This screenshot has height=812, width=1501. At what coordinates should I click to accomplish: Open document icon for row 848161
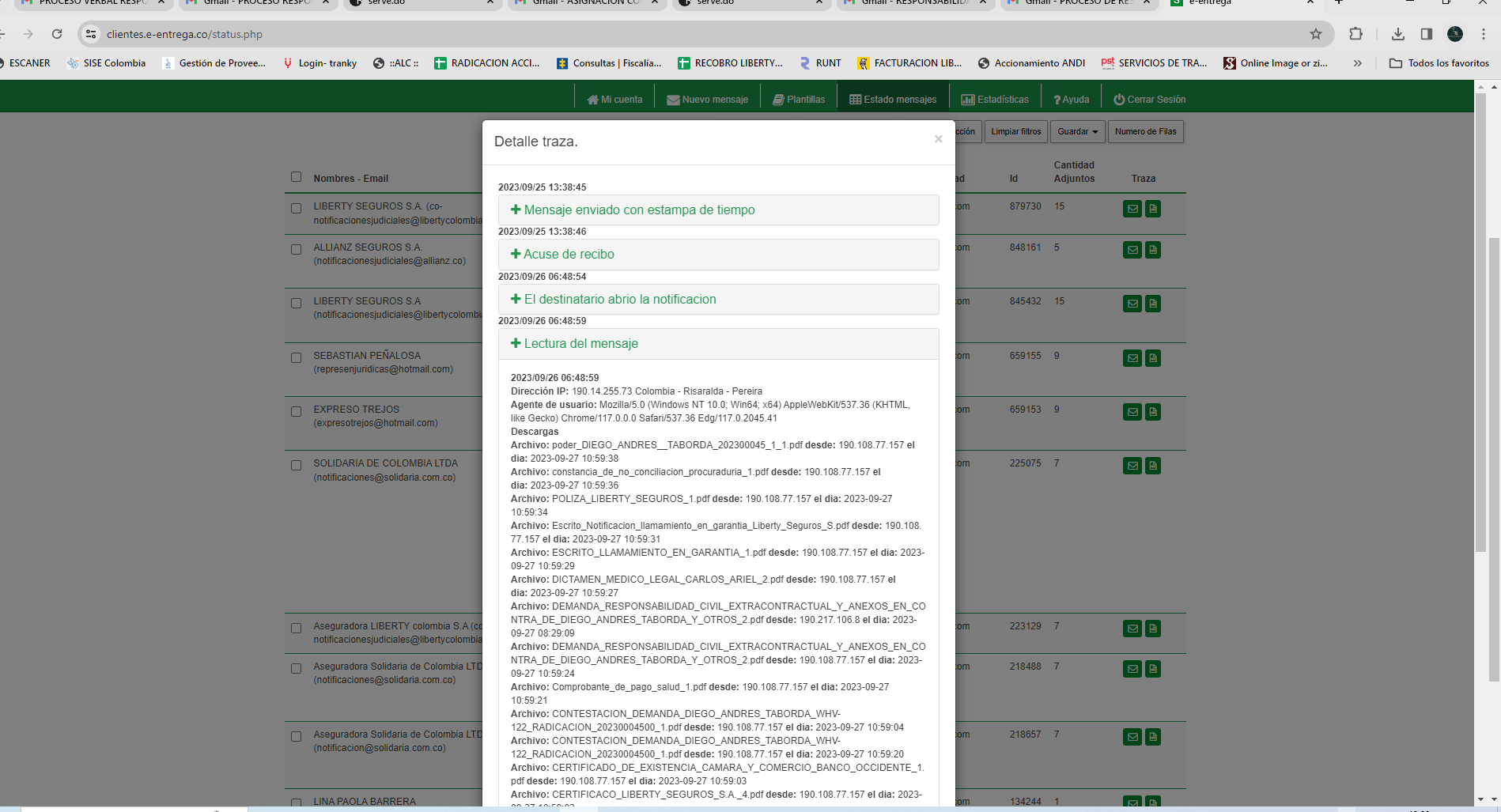point(1153,250)
